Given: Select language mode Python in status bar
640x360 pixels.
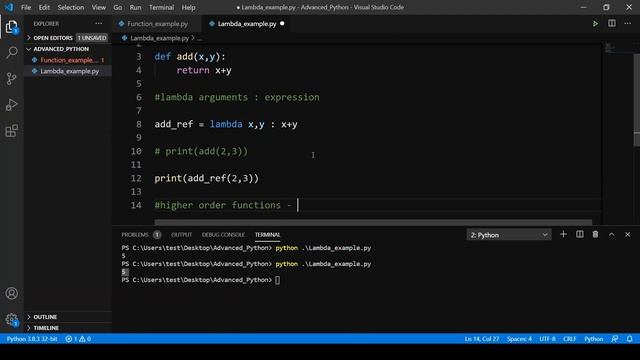Looking at the screenshot, I should [593, 339].
